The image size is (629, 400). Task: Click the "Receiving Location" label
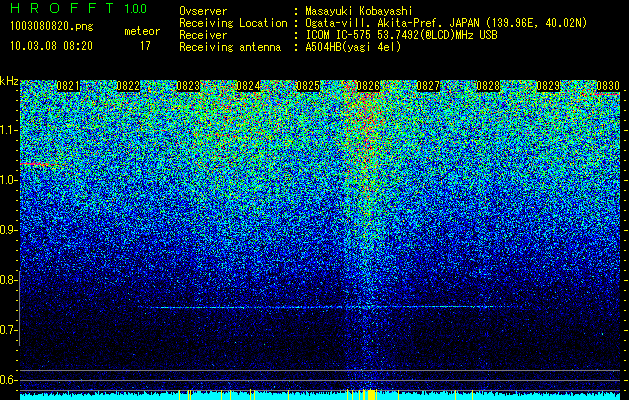pyautogui.click(x=233, y=23)
